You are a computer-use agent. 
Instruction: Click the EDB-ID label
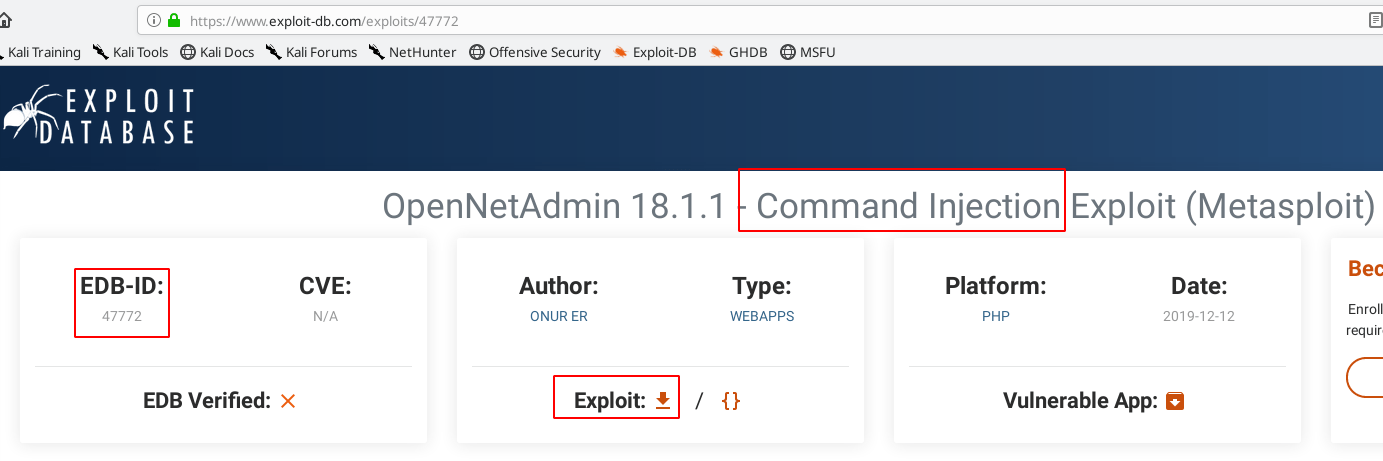coord(122,286)
